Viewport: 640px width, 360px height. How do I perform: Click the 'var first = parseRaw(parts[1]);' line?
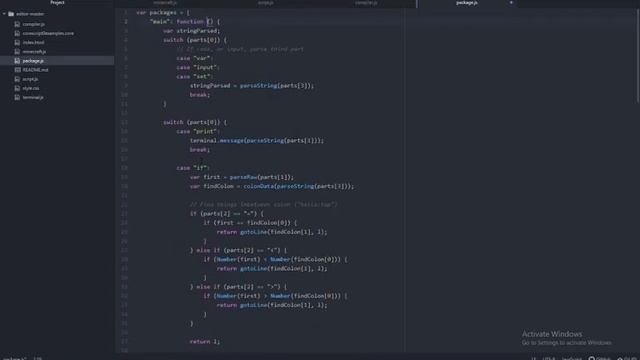242,177
